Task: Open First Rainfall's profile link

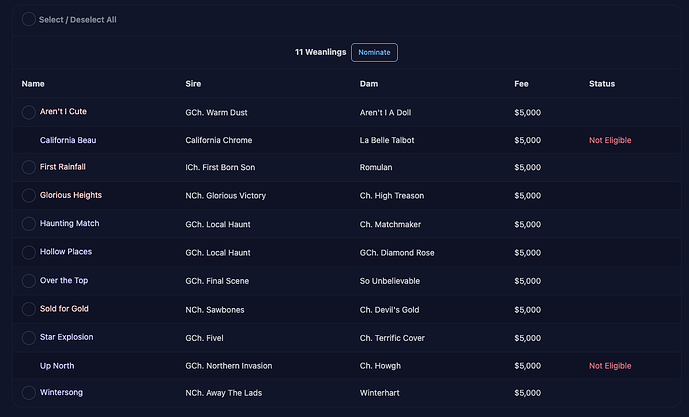Action: (x=63, y=167)
